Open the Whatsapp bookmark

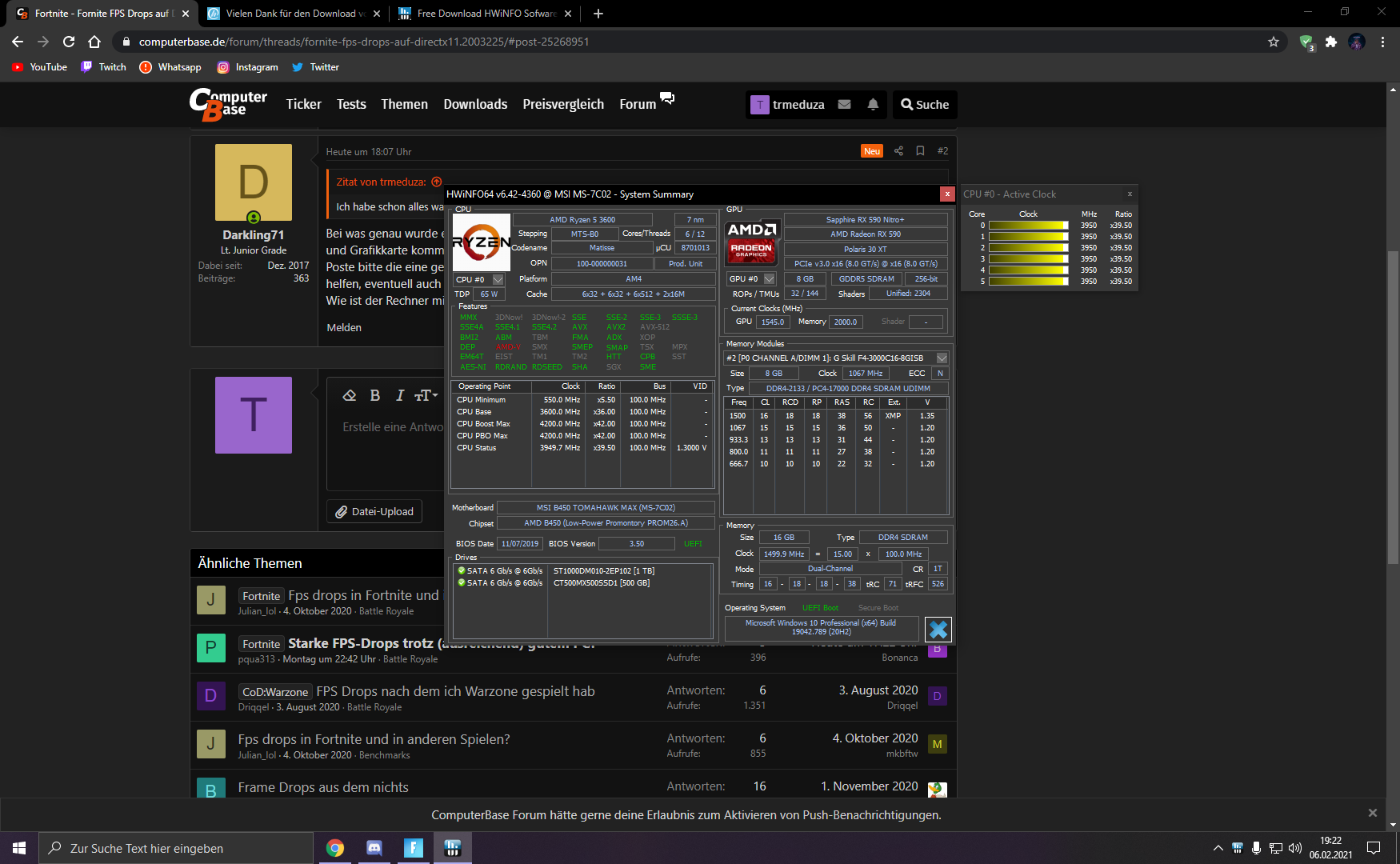(x=170, y=67)
